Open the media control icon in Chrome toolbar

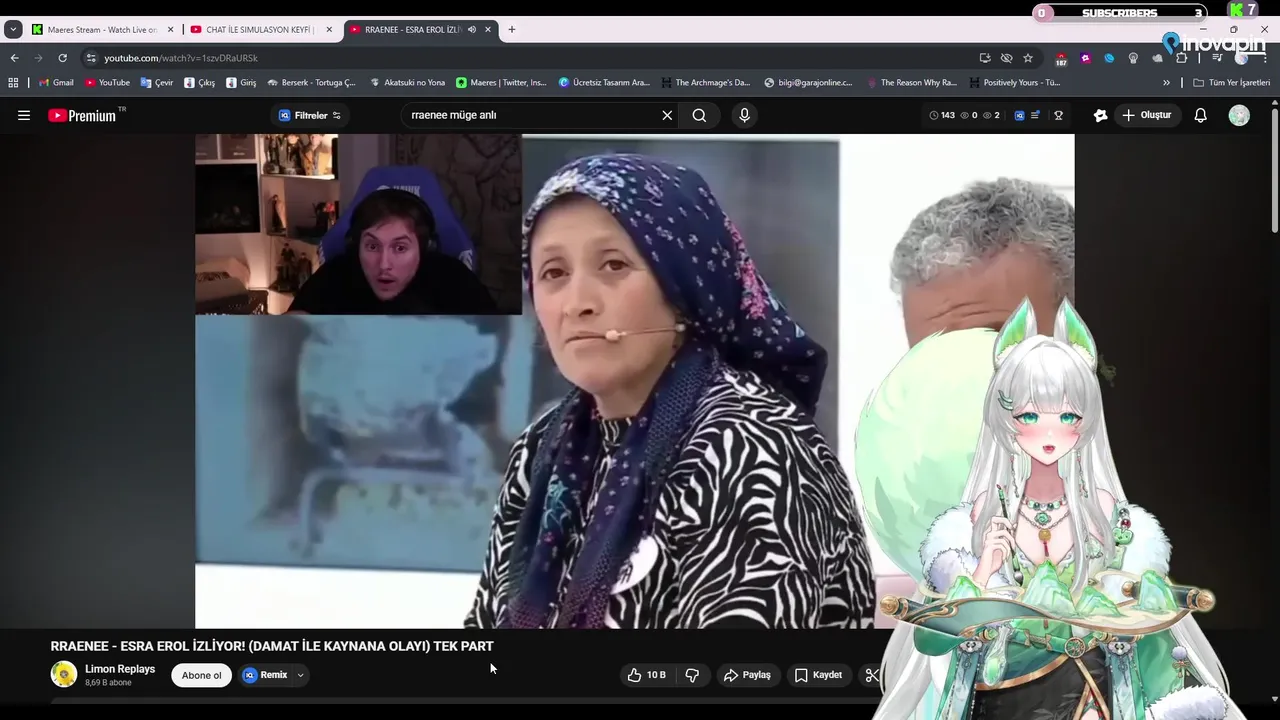1217,58
